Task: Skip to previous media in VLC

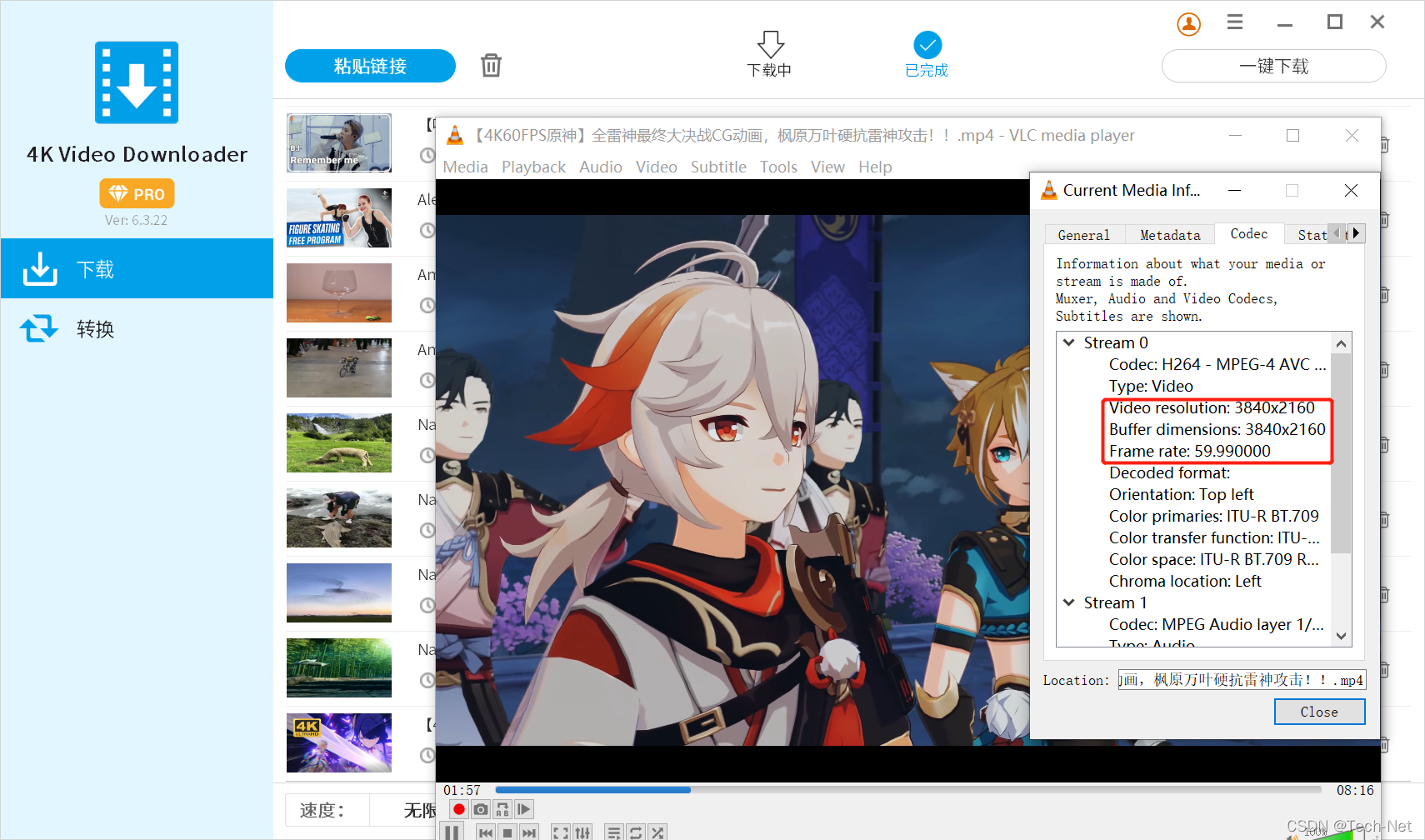Action: point(486,832)
